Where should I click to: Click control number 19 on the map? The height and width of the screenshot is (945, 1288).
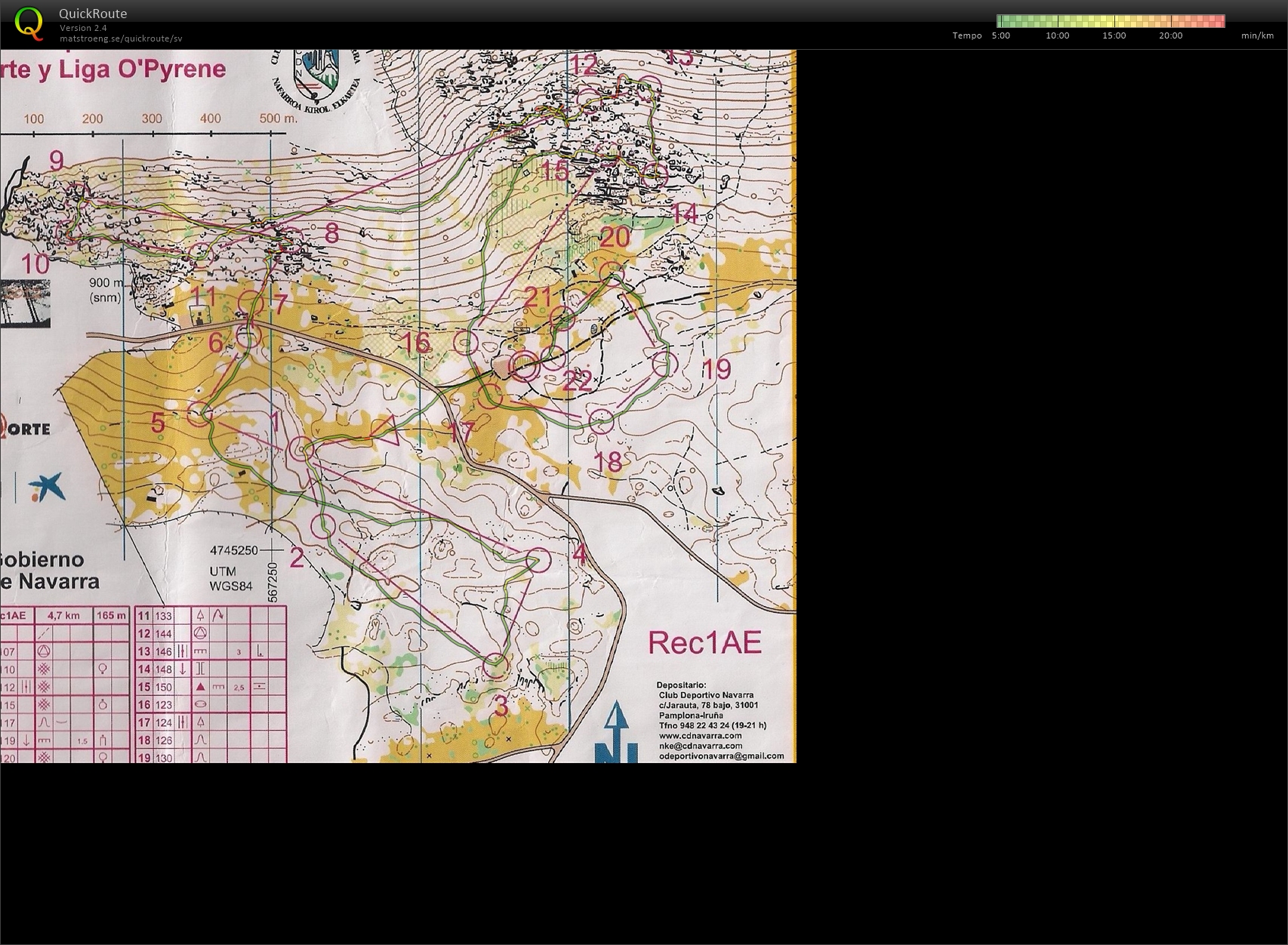(x=716, y=369)
